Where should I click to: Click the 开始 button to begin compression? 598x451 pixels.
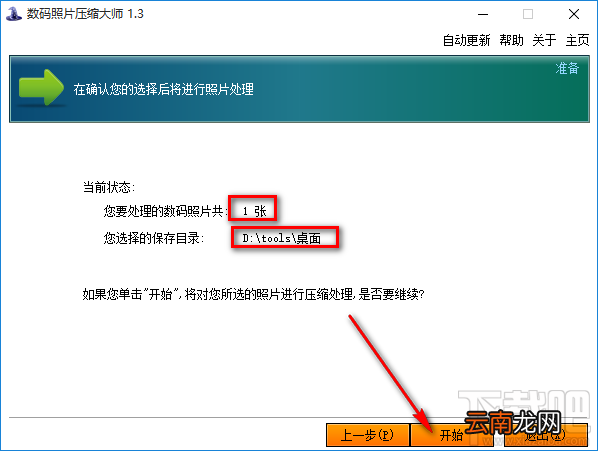point(452,435)
